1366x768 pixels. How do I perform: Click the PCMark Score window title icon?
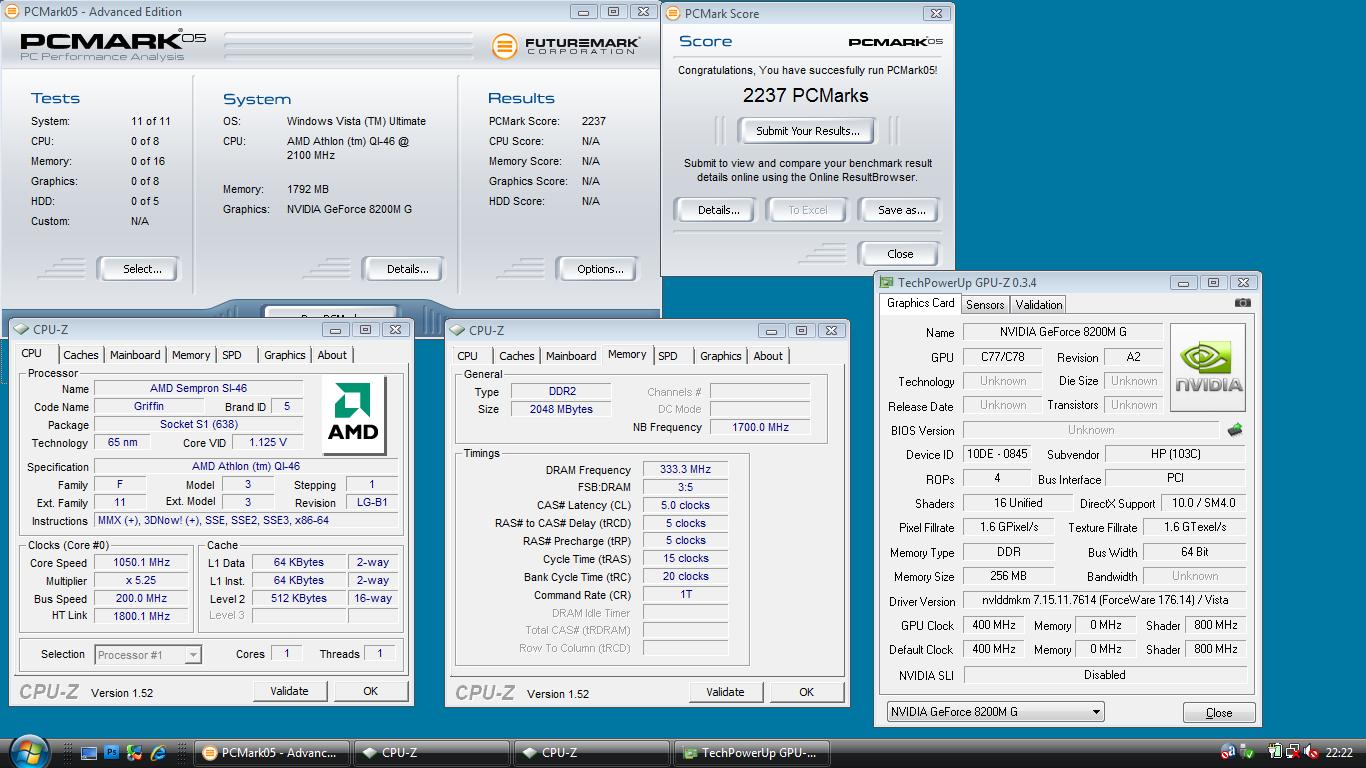coord(673,13)
